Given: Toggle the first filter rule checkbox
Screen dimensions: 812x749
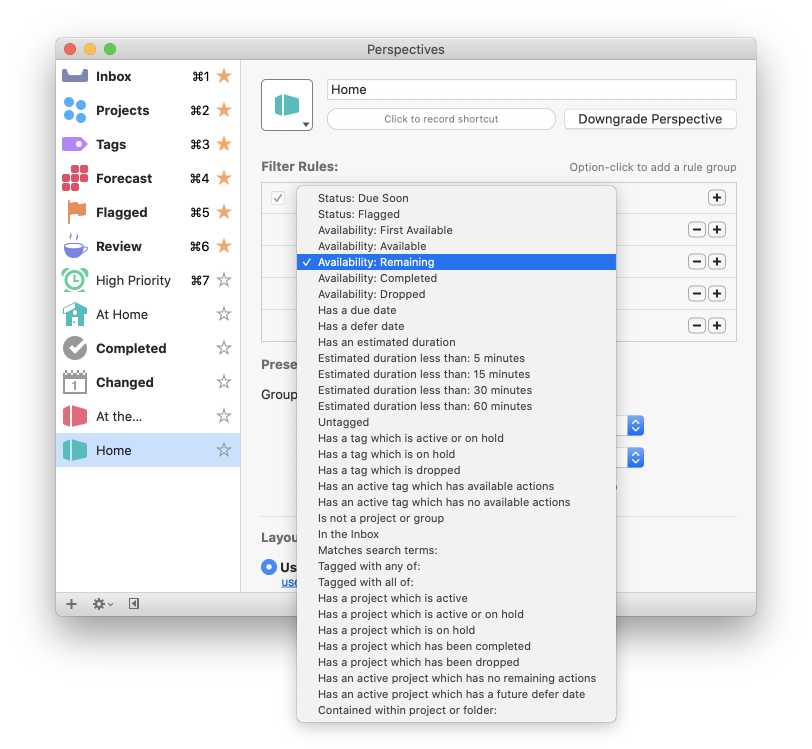Looking at the screenshot, I should pos(278,198).
